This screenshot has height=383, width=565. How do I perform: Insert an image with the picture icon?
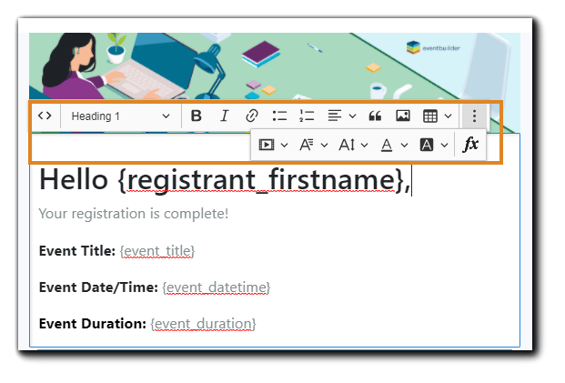pyautogui.click(x=403, y=116)
